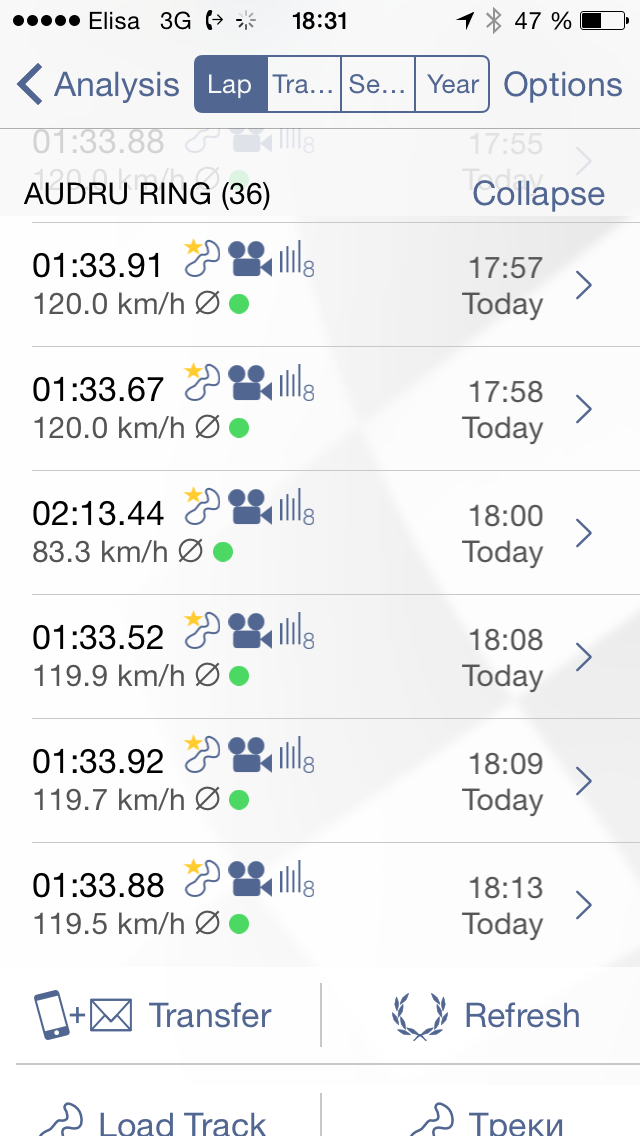Tap the starred track icon on lap 01:33.92
The height and width of the screenshot is (1136, 640).
(202, 755)
